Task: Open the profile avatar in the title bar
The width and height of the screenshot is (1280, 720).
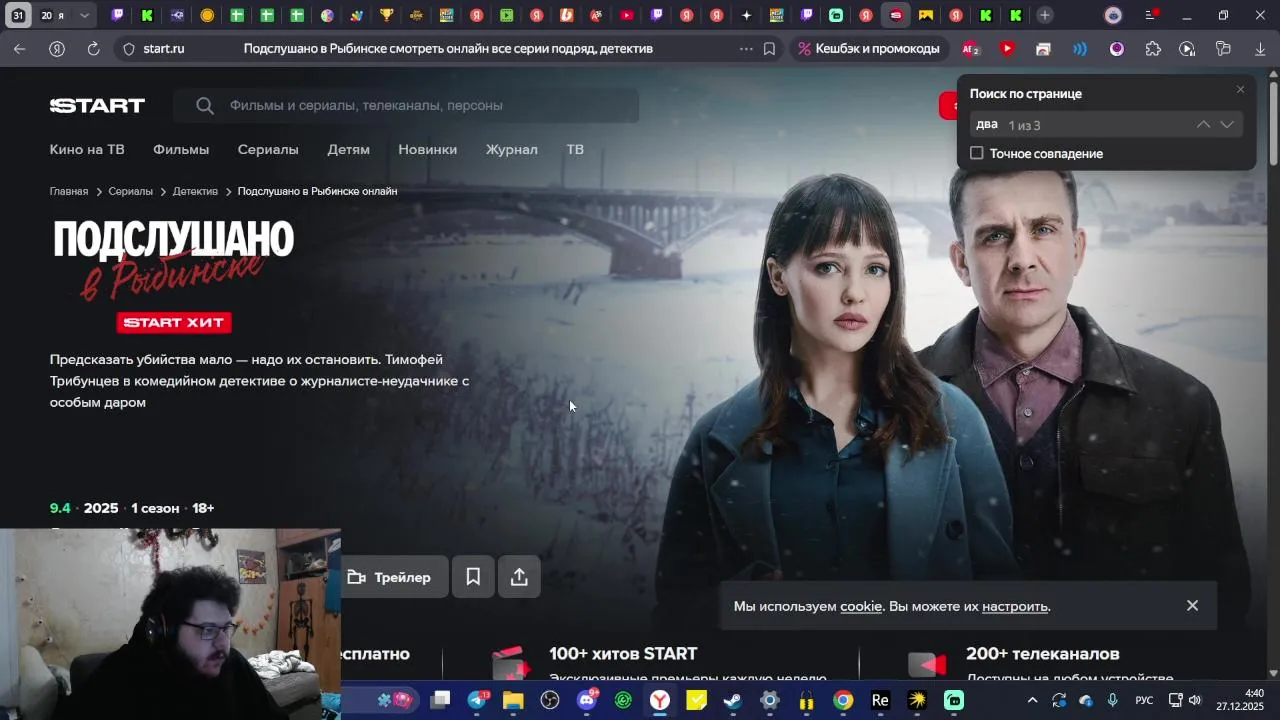Action: pyautogui.click(x=1113, y=15)
